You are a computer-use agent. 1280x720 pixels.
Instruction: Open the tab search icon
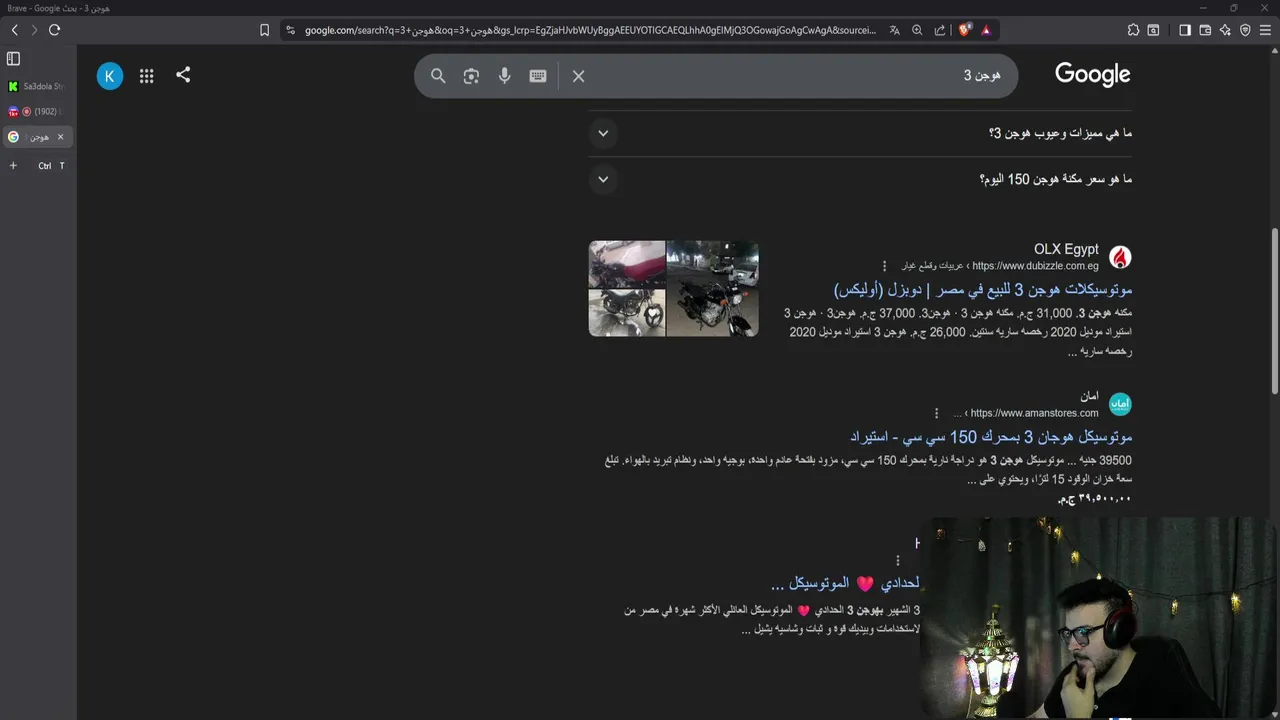coord(1153,30)
